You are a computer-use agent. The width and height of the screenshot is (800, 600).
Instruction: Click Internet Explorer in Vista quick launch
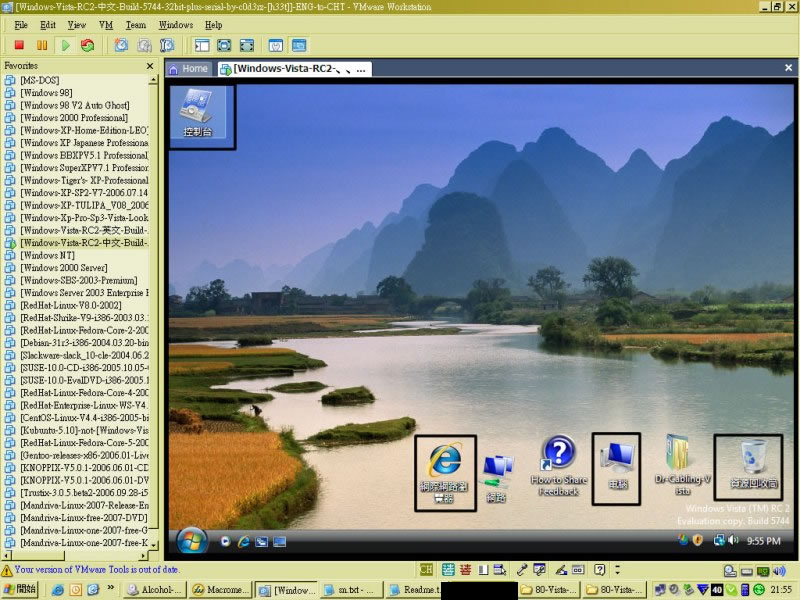pyautogui.click(x=243, y=542)
